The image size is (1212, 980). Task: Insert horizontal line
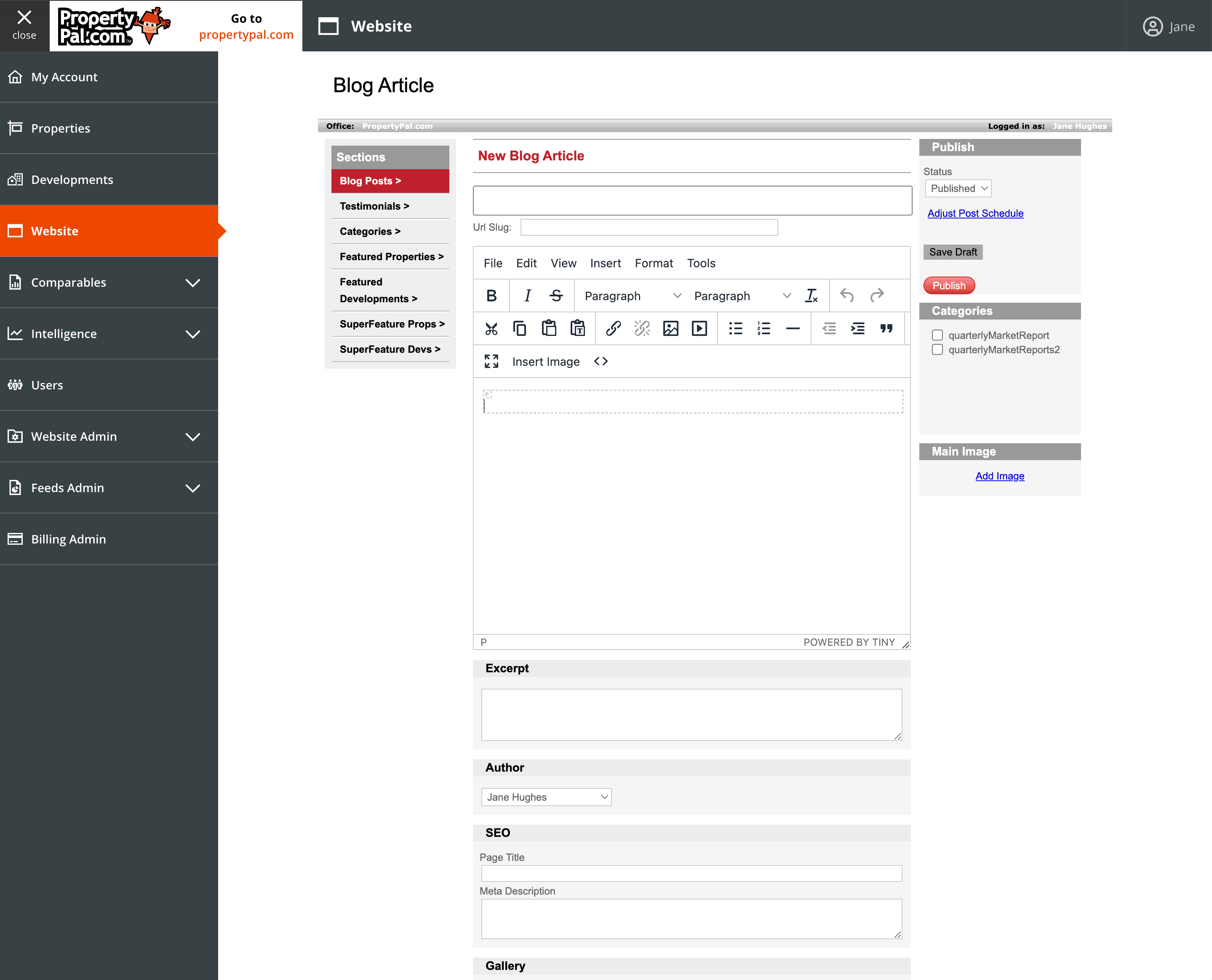coord(793,328)
